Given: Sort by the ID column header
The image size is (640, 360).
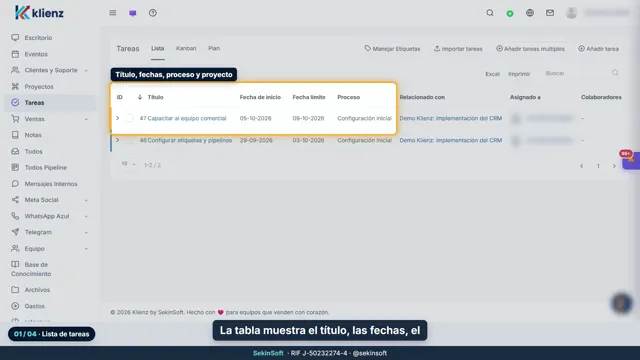Looking at the screenshot, I should click(x=120, y=97).
